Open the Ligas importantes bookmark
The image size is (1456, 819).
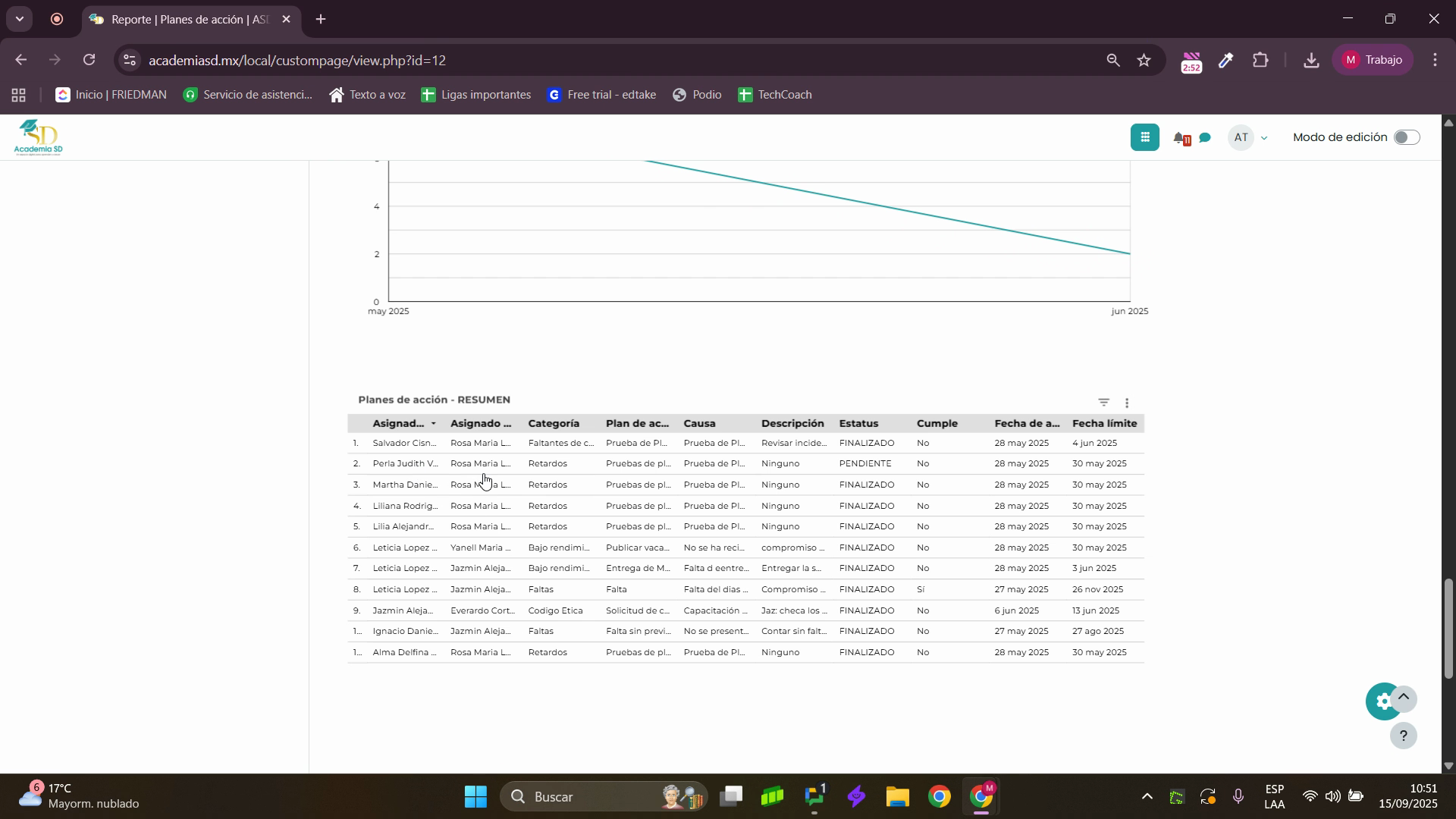[x=475, y=95]
